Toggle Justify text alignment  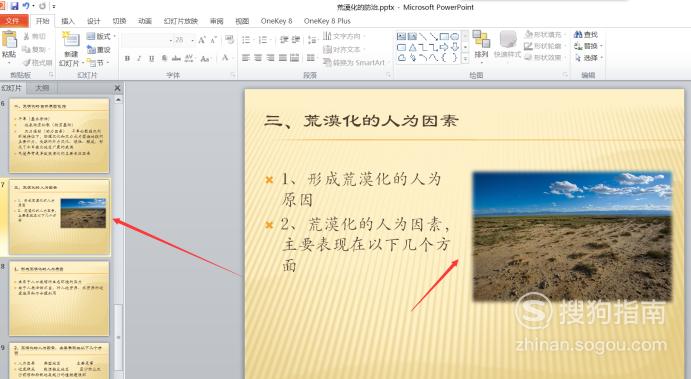[283, 58]
